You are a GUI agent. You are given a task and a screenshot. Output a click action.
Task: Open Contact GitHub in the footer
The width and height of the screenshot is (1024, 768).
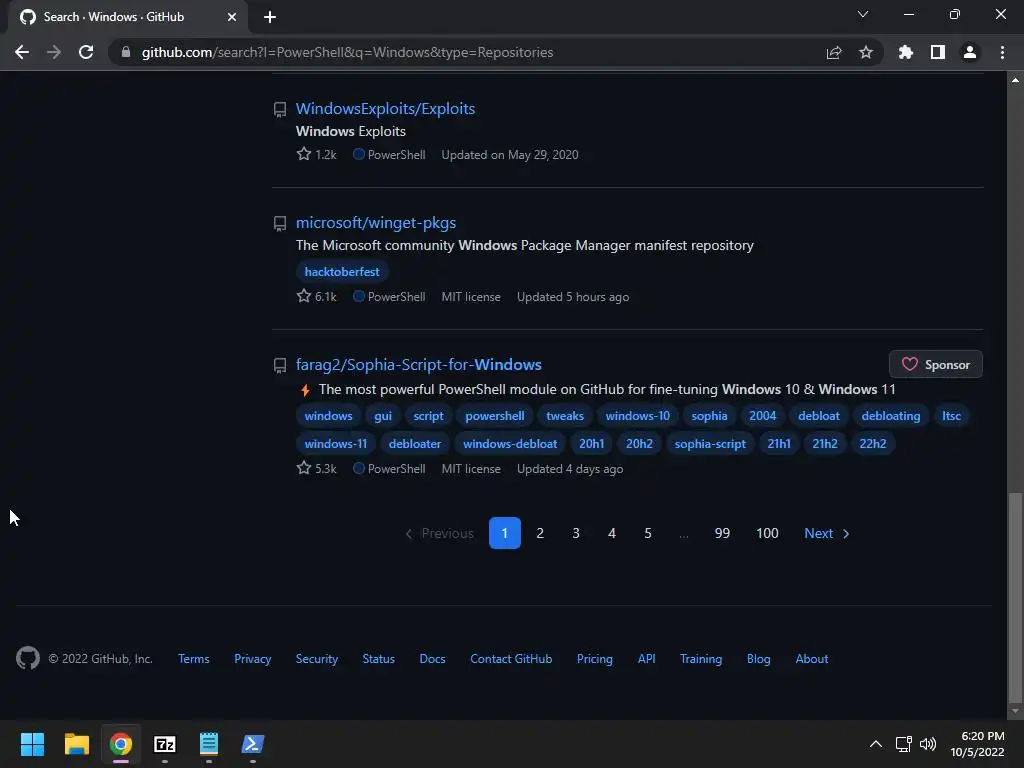511,658
